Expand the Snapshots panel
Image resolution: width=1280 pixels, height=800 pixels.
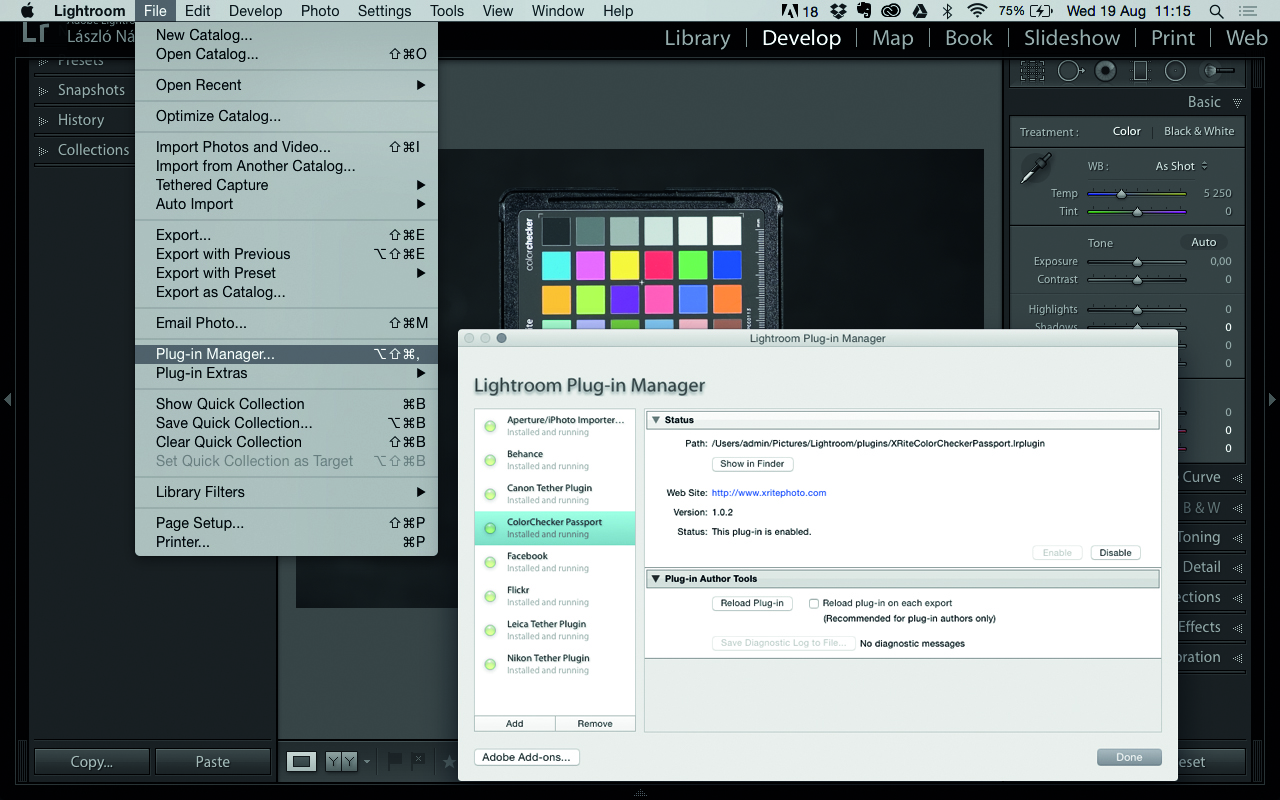pyautogui.click(x=43, y=91)
